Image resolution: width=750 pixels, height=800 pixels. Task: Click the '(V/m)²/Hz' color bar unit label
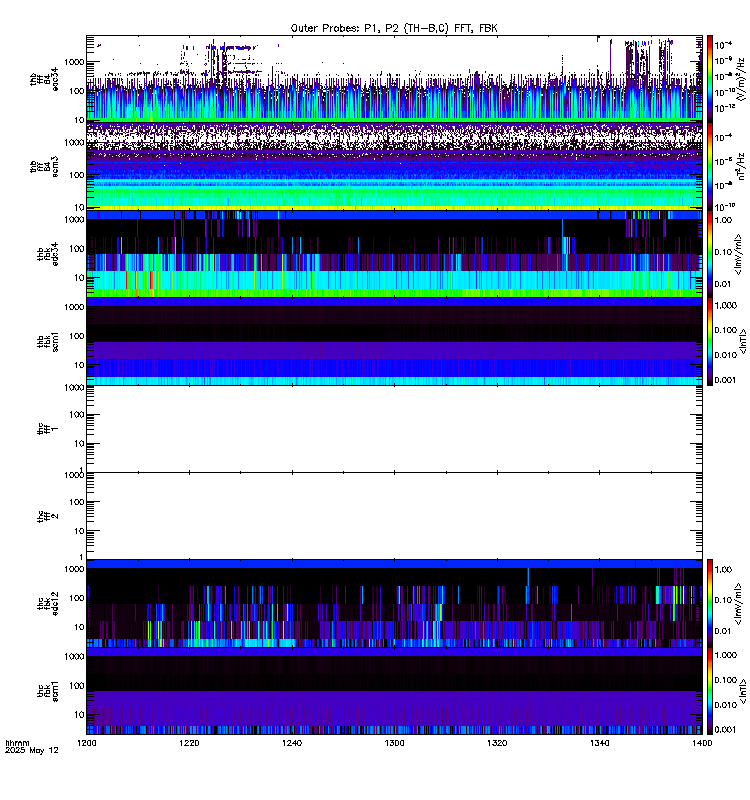click(x=740, y=79)
